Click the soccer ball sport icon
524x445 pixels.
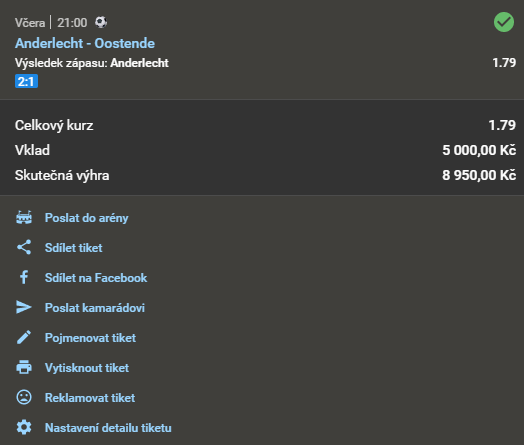click(x=101, y=22)
